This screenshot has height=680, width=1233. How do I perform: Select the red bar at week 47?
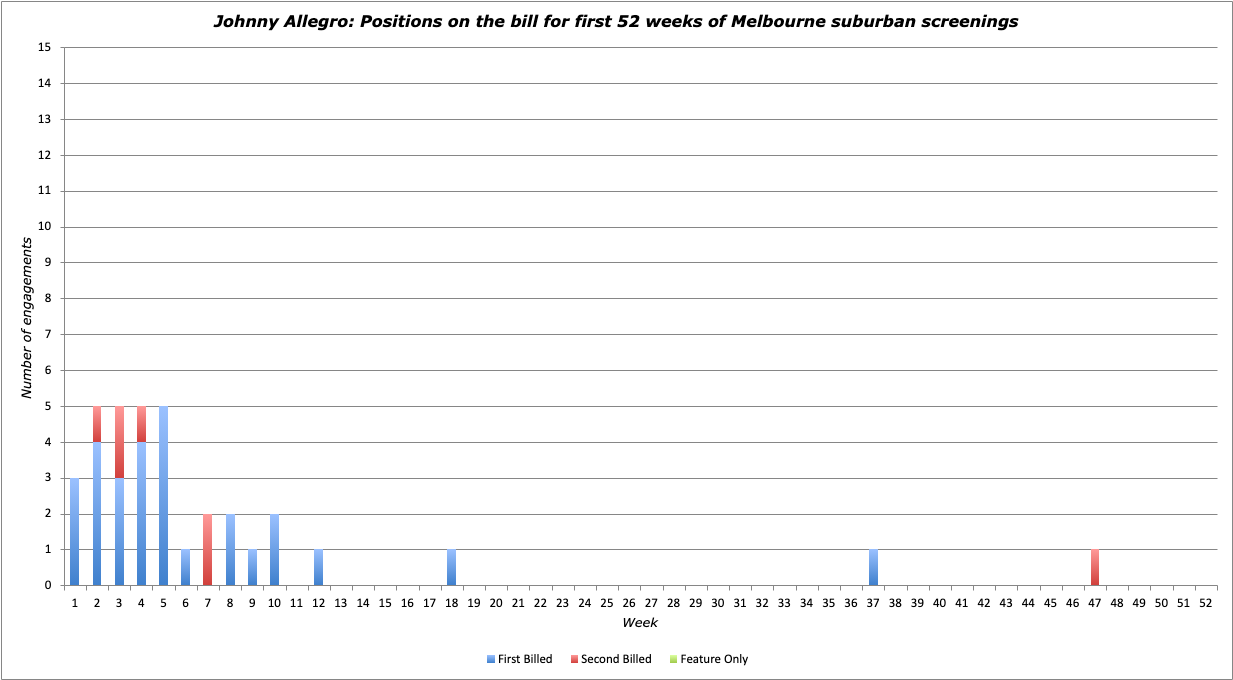[x=1095, y=568]
